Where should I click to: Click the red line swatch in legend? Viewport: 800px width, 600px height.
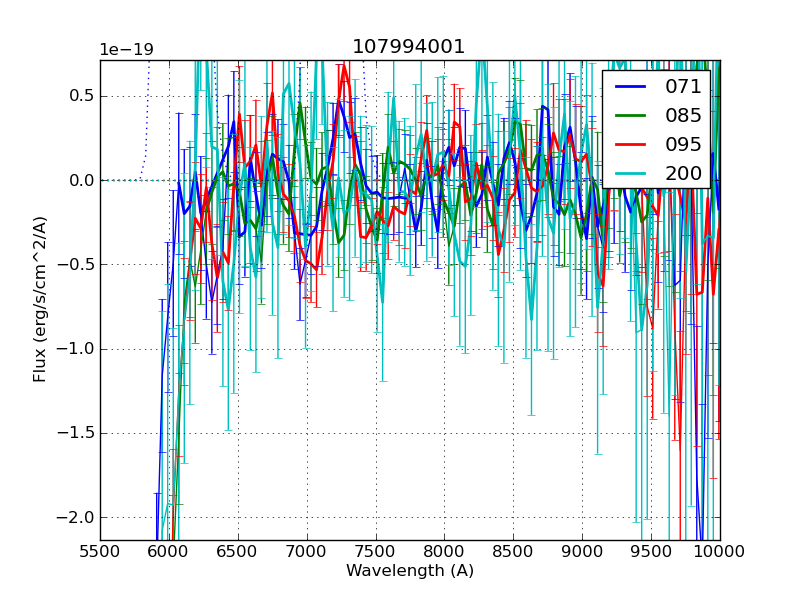tap(630, 144)
